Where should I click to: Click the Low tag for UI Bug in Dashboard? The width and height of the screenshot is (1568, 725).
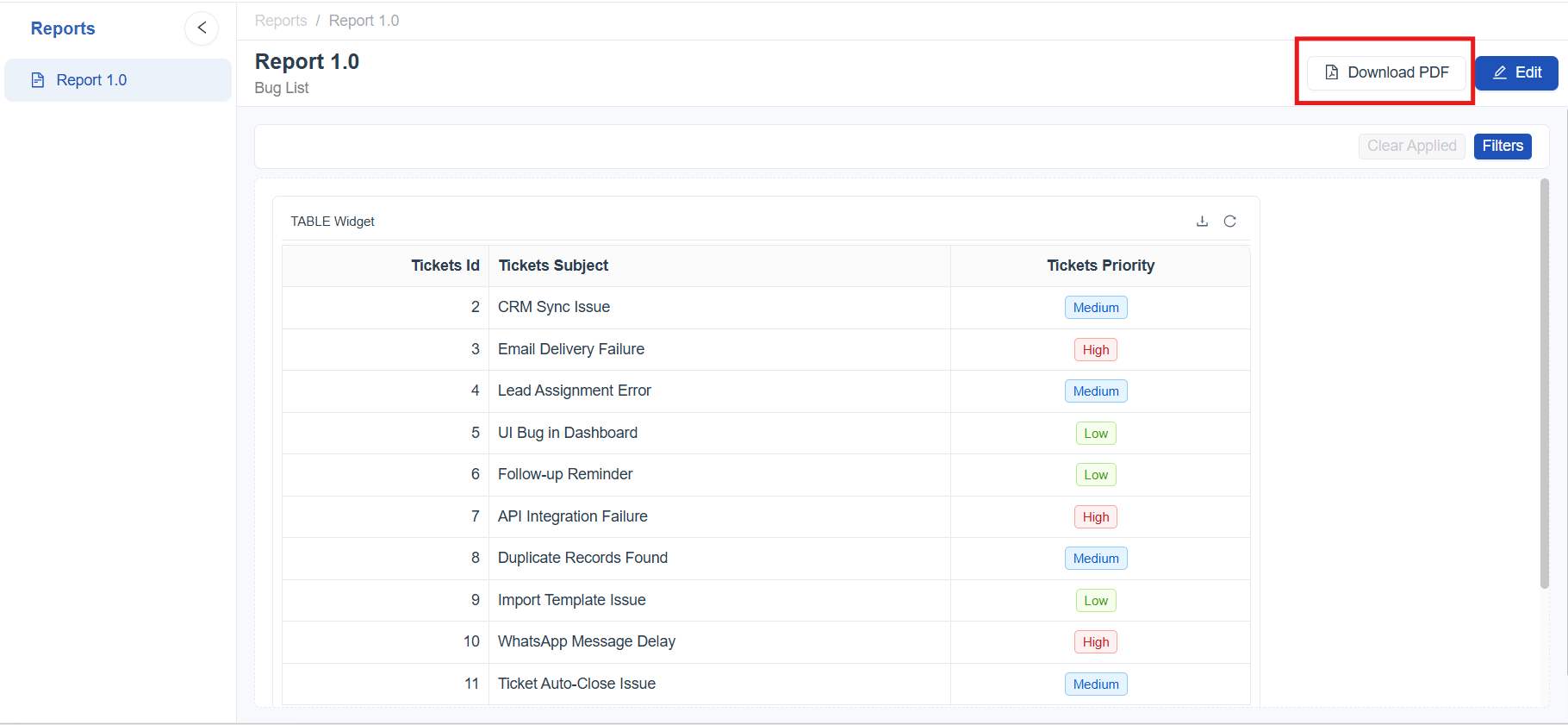tap(1095, 434)
